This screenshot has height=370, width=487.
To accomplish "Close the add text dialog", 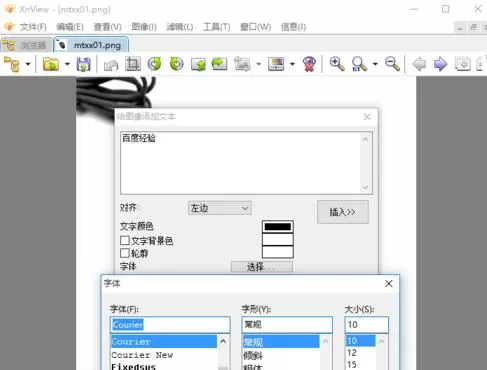I will tap(367, 117).
